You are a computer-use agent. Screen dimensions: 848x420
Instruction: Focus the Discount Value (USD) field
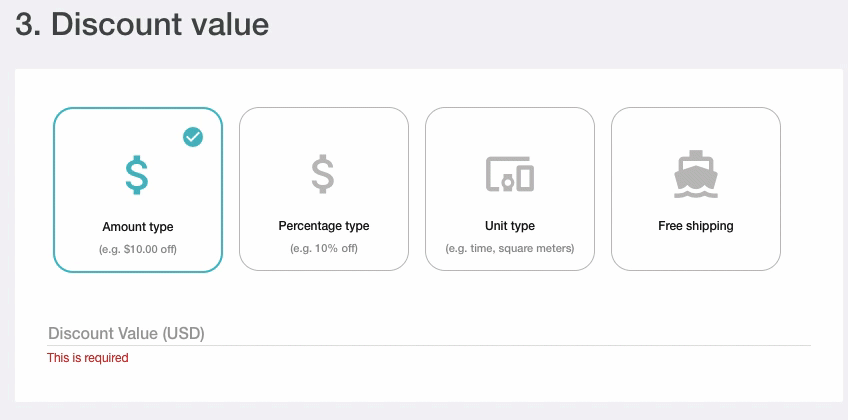(429, 333)
